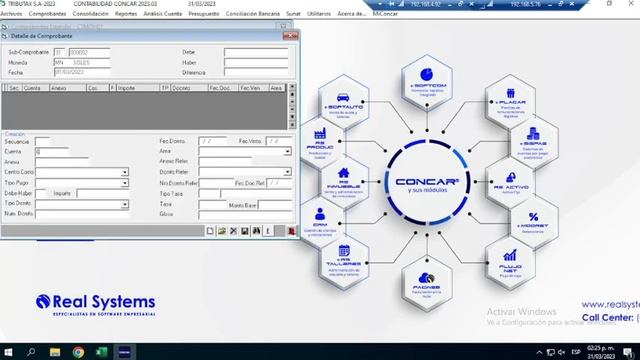
Task: Click the central CONCAR circle logo
Action: click(427, 182)
